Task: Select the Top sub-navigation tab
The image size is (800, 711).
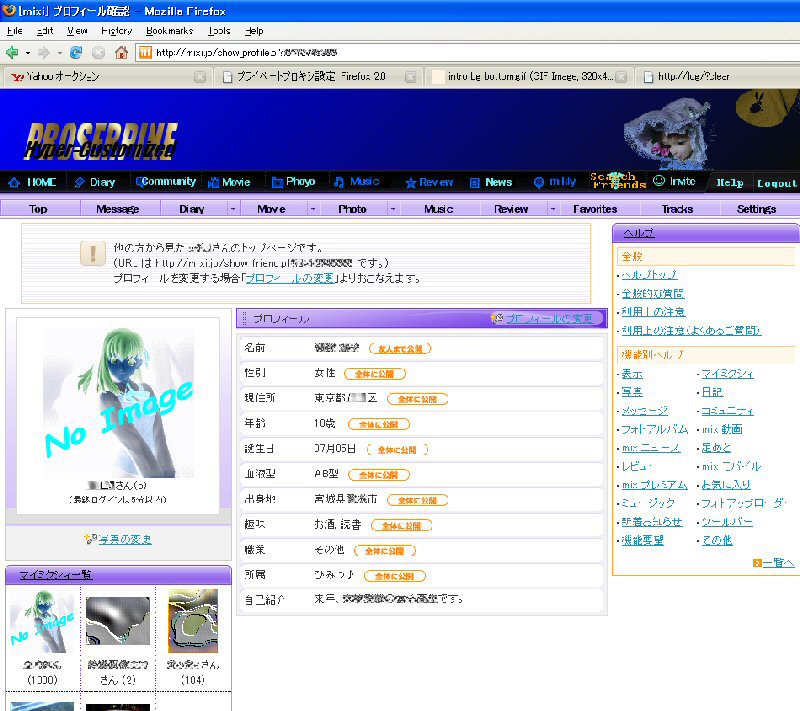Action: click(x=38, y=209)
